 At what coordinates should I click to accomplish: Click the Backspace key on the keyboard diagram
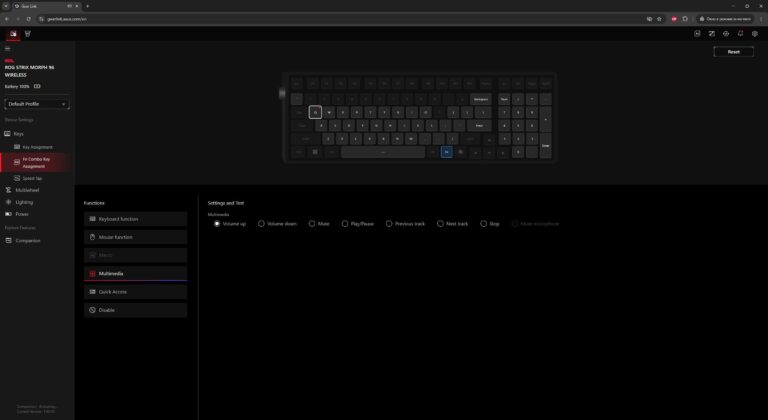(x=480, y=99)
